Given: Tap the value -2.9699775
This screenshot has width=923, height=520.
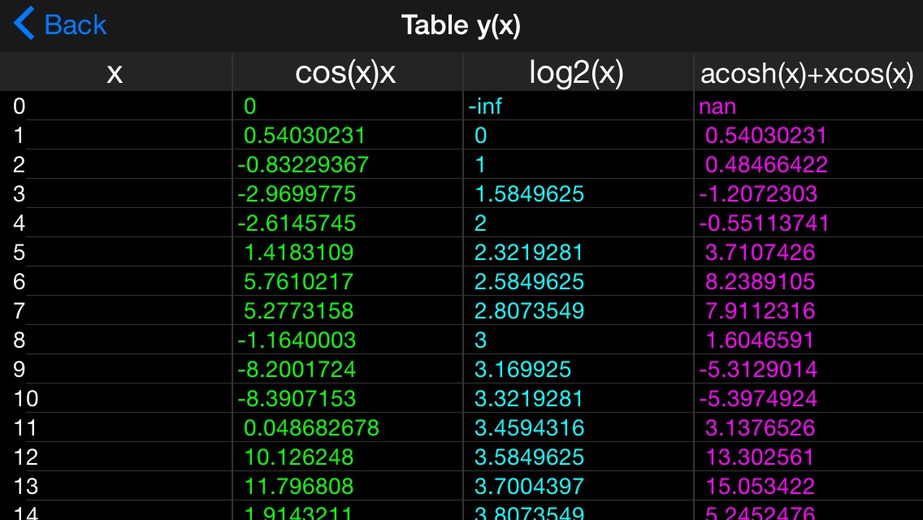Looking at the screenshot, I should tap(297, 194).
